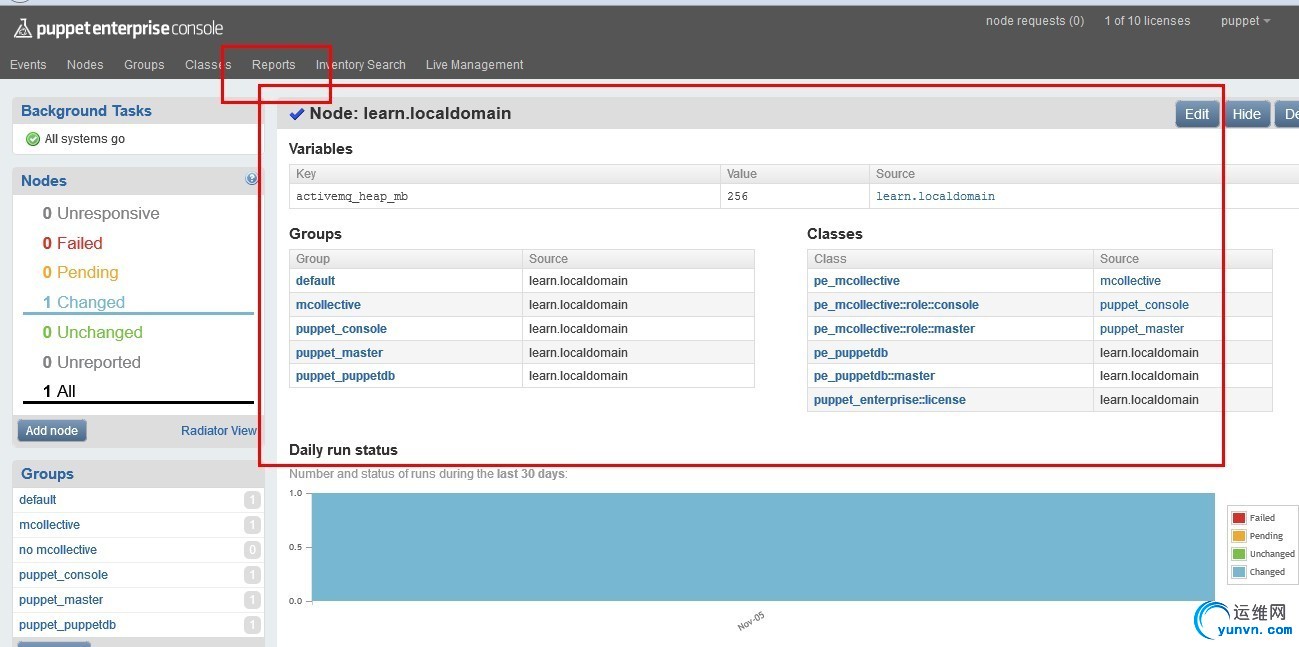Screen dimensions: 1299x647
Task: Open puppet_master in the Groups table
Action: (x=339, y=353)
